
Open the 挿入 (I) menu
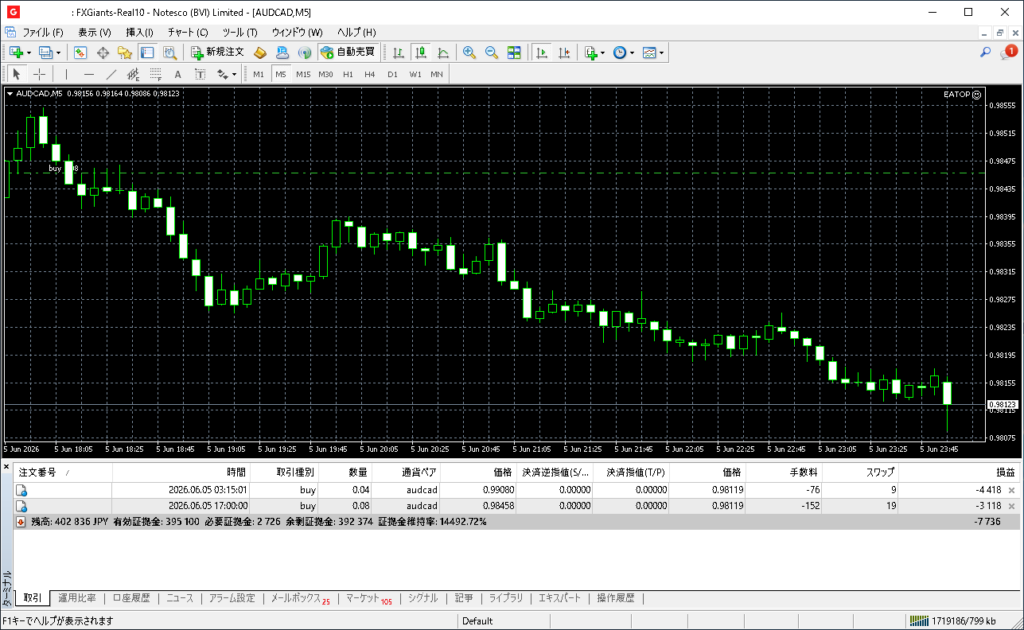coord(139,33)
